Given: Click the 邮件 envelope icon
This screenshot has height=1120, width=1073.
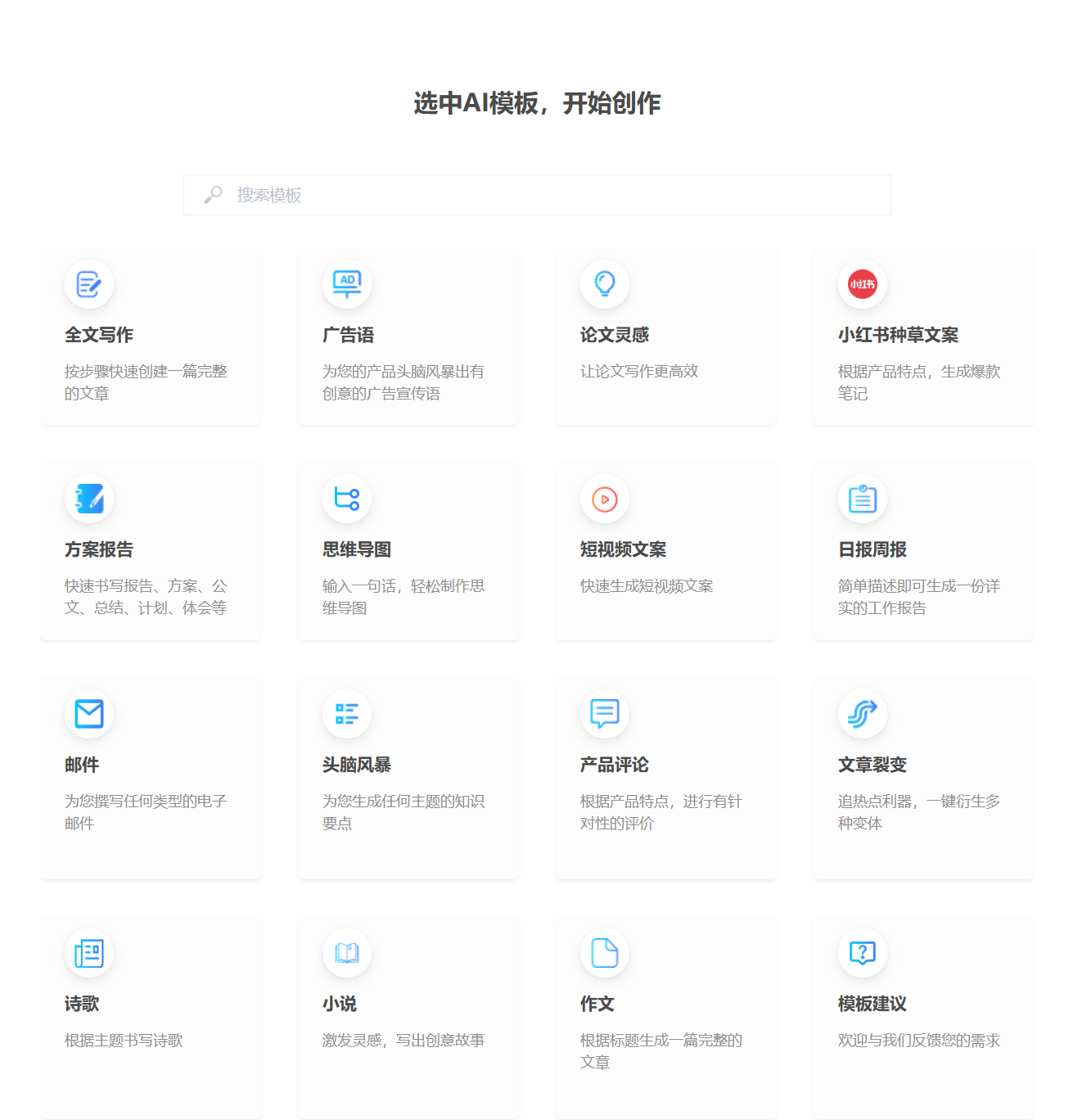Looking at the screenshot, I should coord(88,714).
